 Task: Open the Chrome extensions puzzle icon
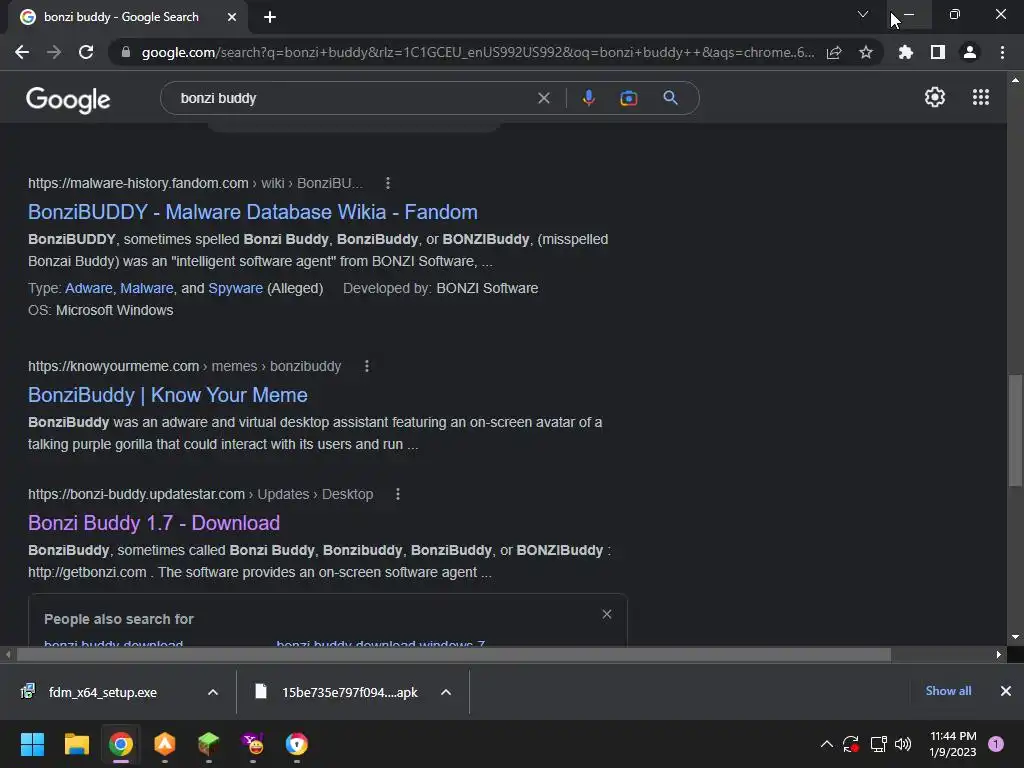[906, 52]
